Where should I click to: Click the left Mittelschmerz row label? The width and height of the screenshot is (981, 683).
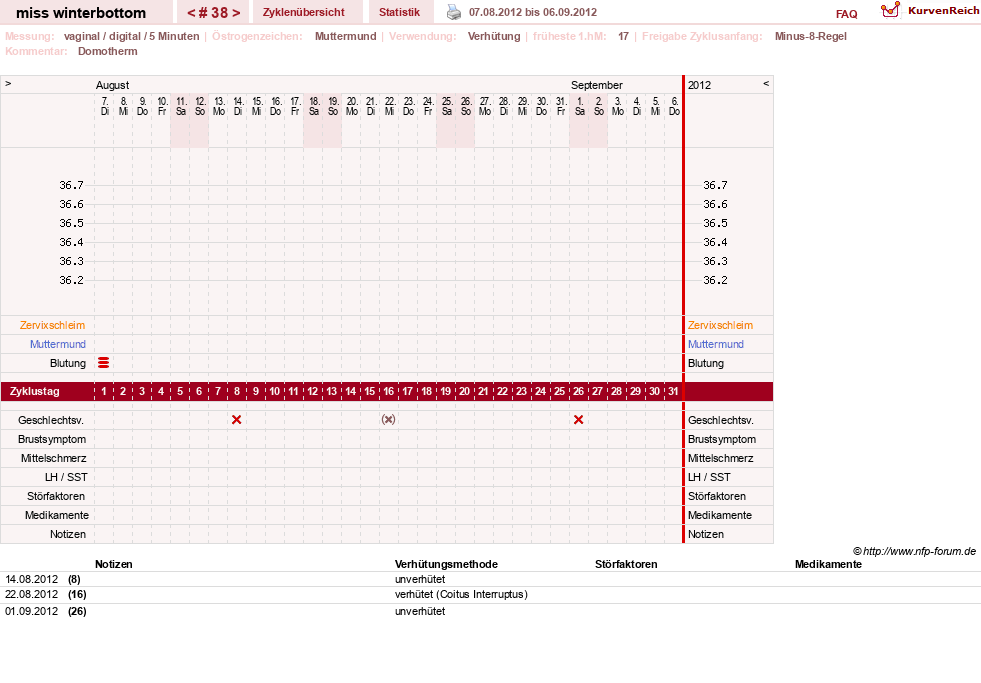tap(54, 458)
